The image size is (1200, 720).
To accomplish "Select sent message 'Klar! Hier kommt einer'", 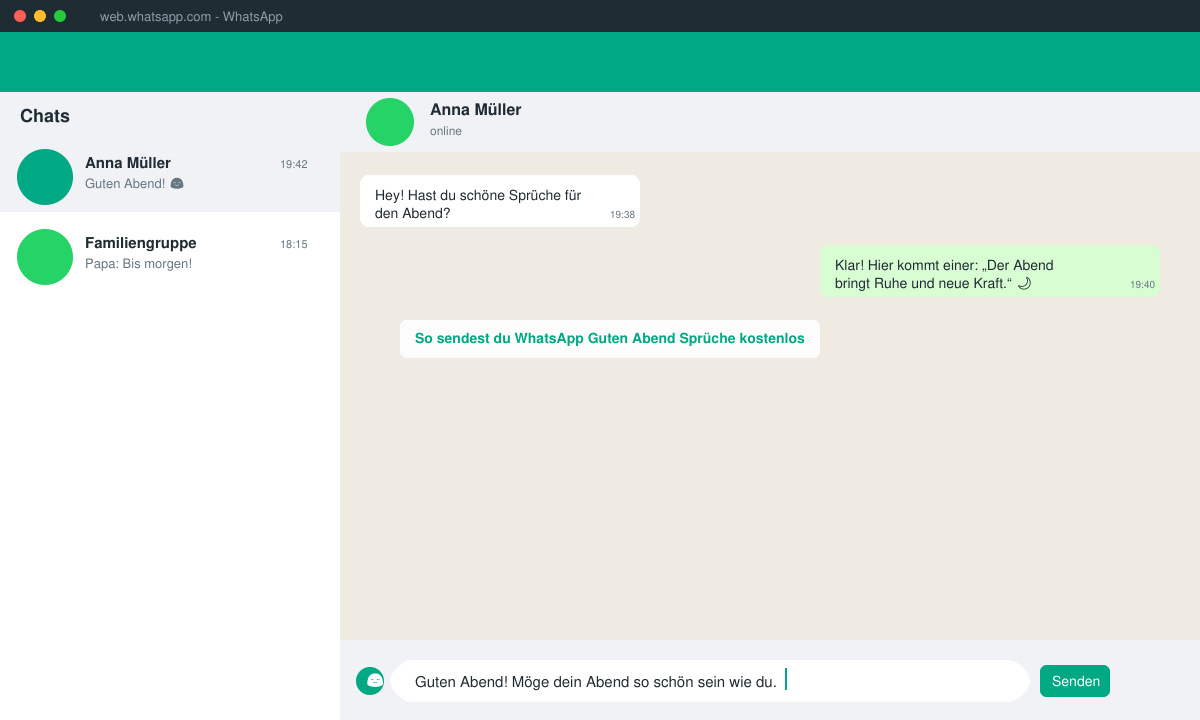I will click(x=990, y=271).
